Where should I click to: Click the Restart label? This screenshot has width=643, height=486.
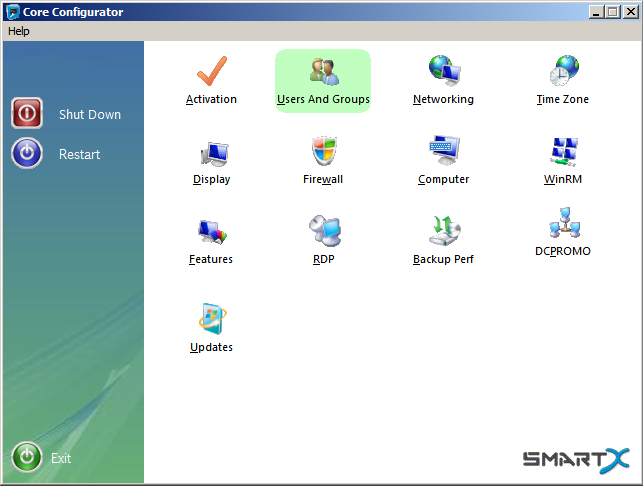point(80,154)
